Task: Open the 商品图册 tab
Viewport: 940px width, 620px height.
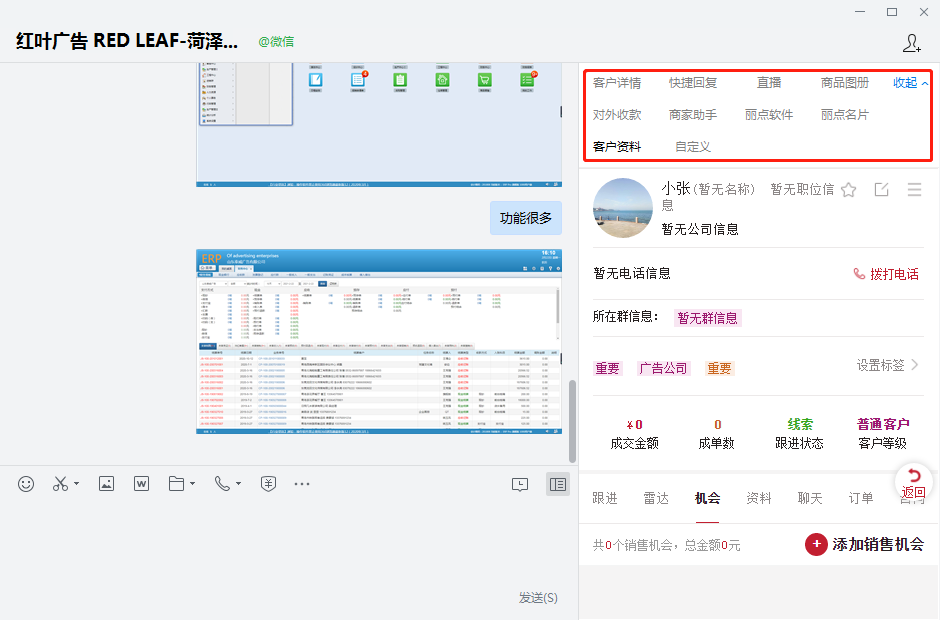Action: (x=845, y=83)
